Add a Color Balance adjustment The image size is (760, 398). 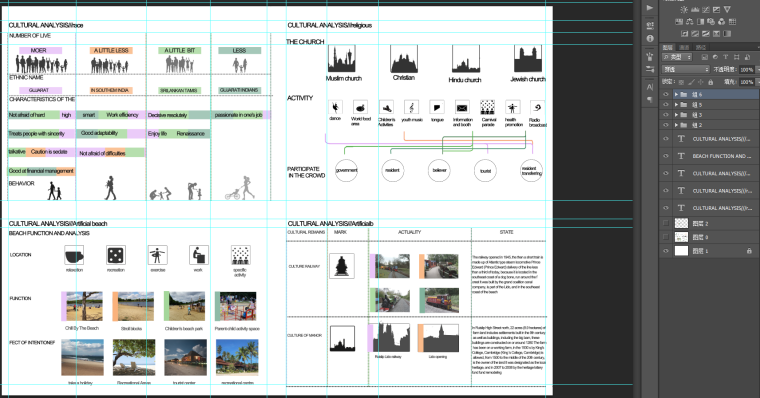[x=690, y=21]
